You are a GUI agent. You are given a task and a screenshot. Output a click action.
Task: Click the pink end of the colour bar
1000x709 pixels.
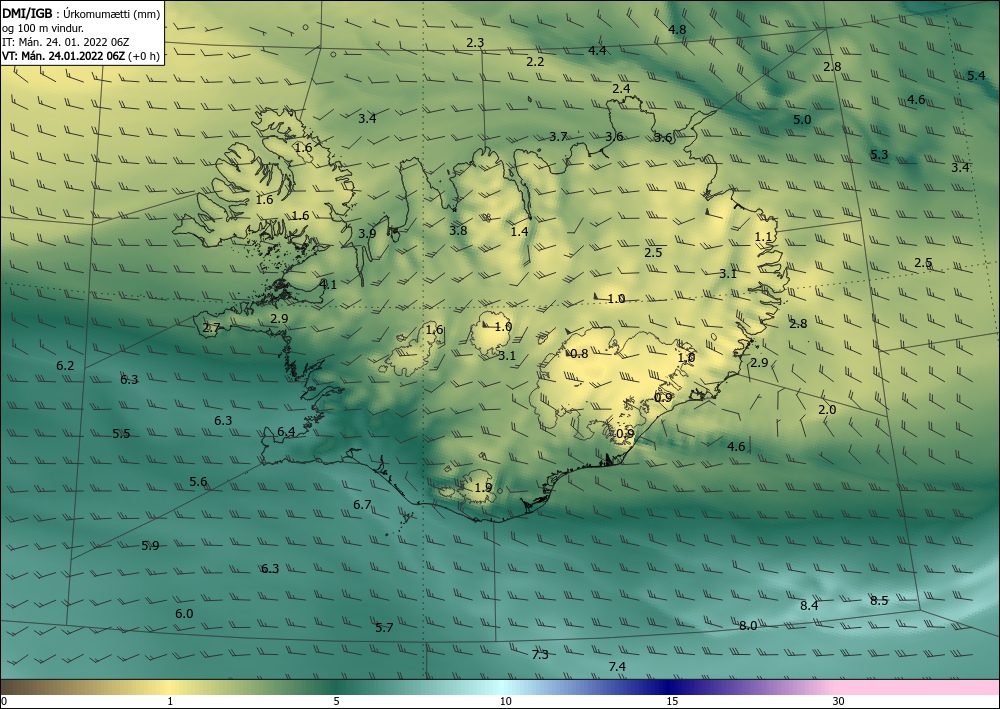click(x=918, y=687)
